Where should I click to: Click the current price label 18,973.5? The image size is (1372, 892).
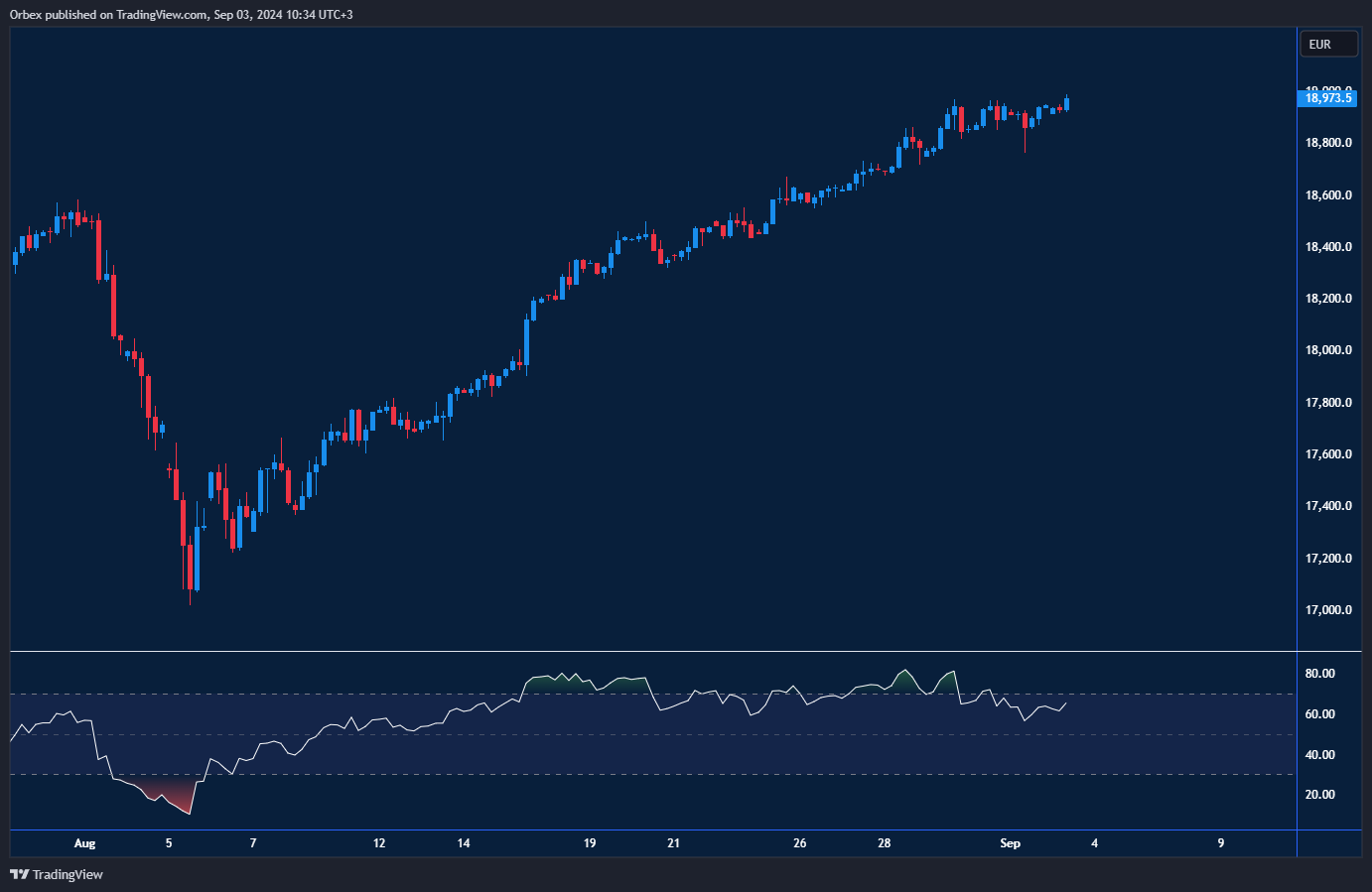(1327, 98)
